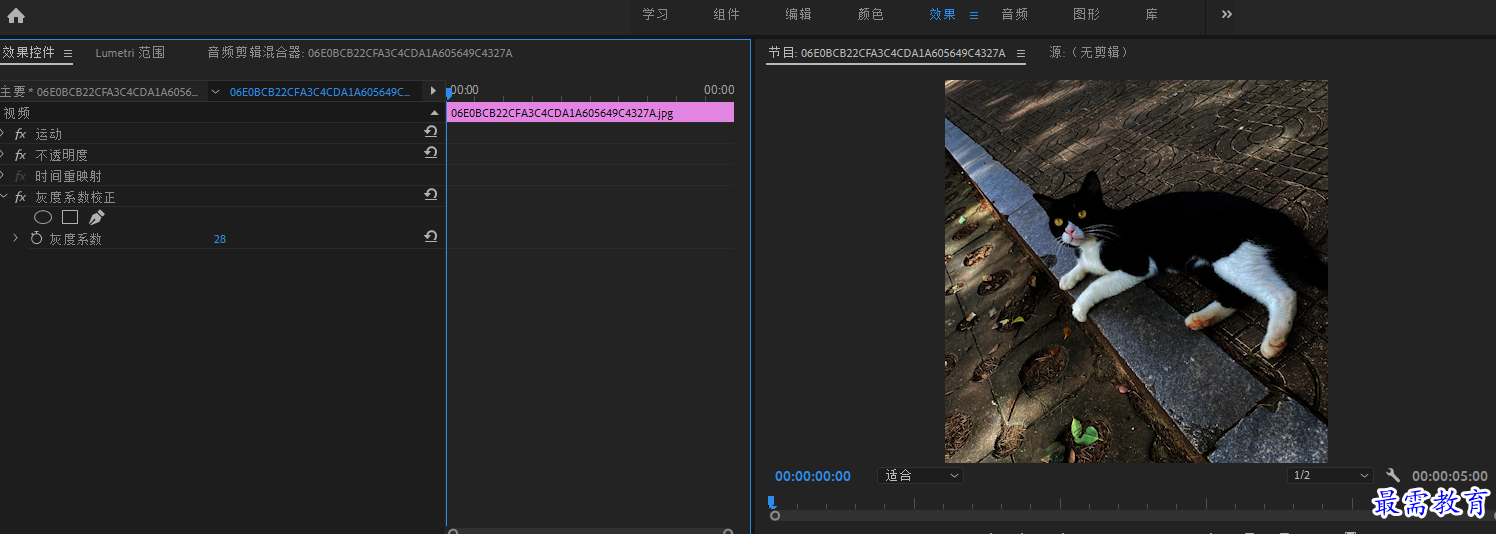The image size is (1496, 534).
Task: Select the blue sequence clip name tab
Action: click(320, 91)
